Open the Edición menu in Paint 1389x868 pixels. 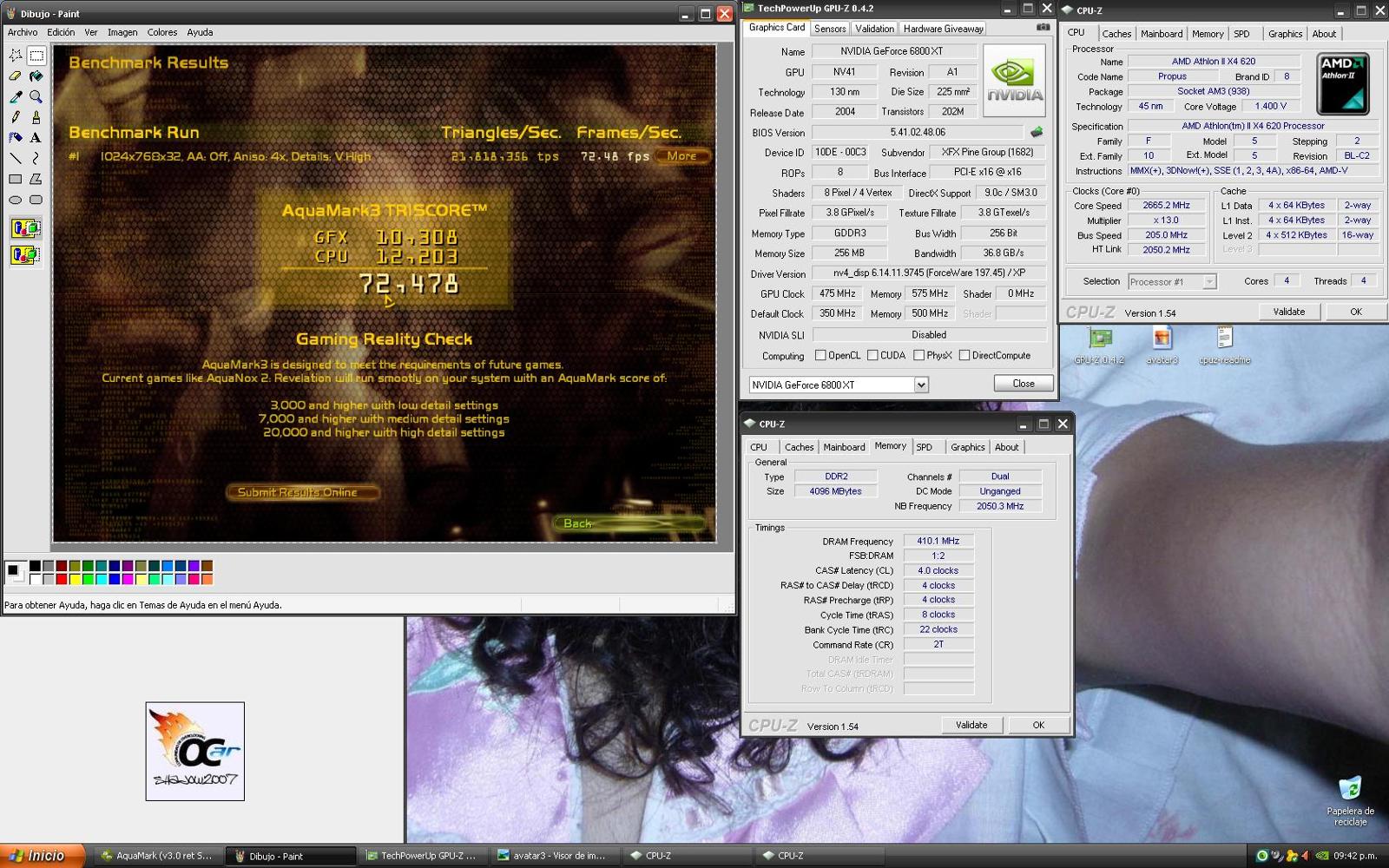[61, 32]
